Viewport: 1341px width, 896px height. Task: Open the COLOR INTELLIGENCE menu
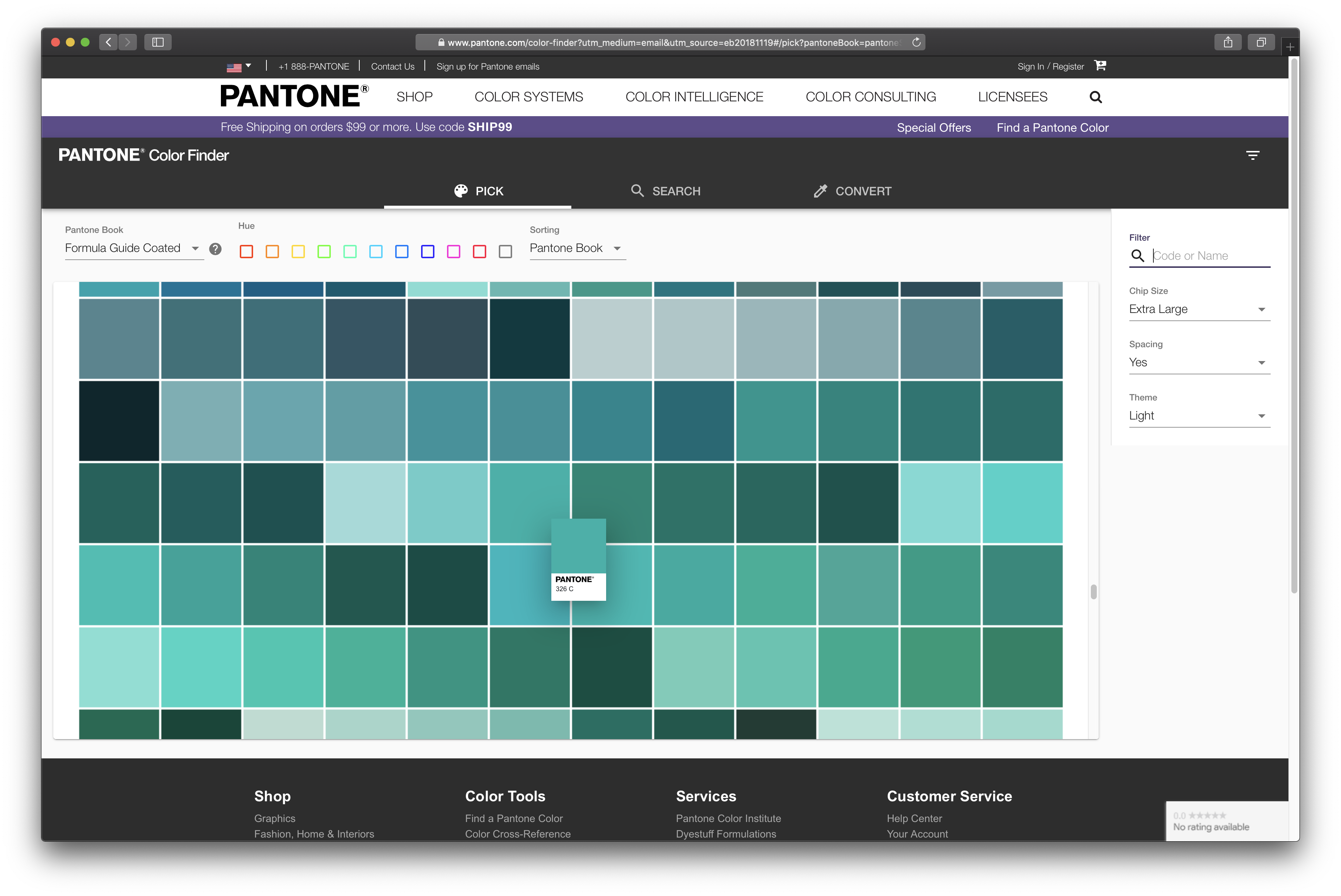click(x=695, y=97)
